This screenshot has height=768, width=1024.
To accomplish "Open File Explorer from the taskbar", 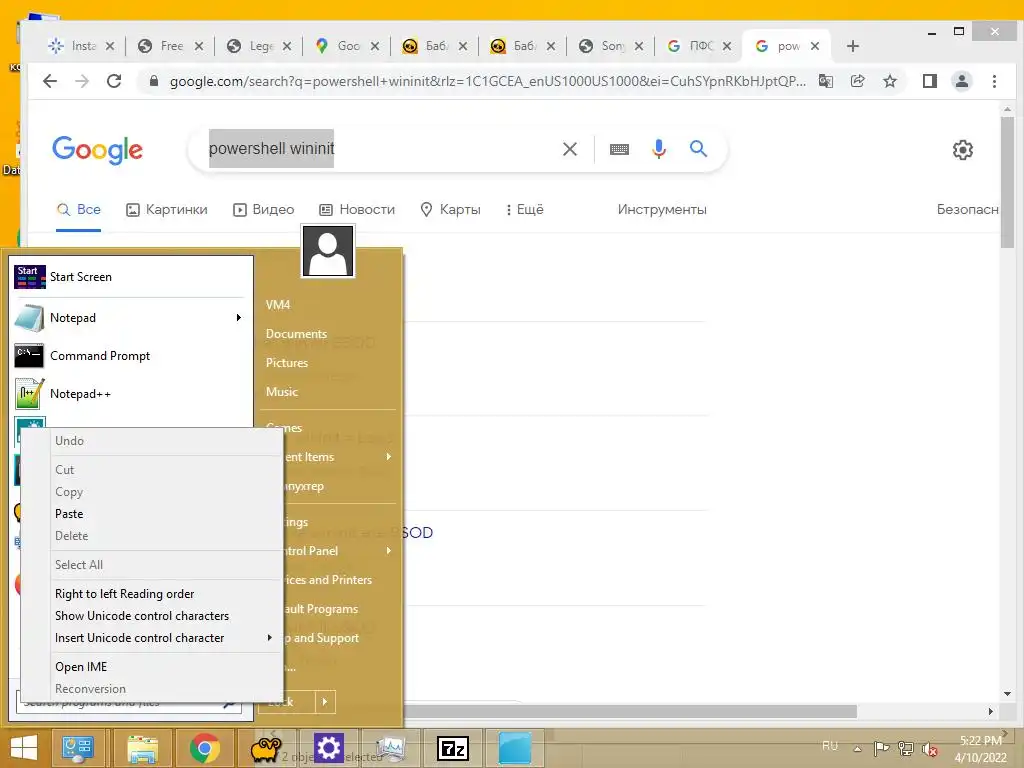I will 142,748.
